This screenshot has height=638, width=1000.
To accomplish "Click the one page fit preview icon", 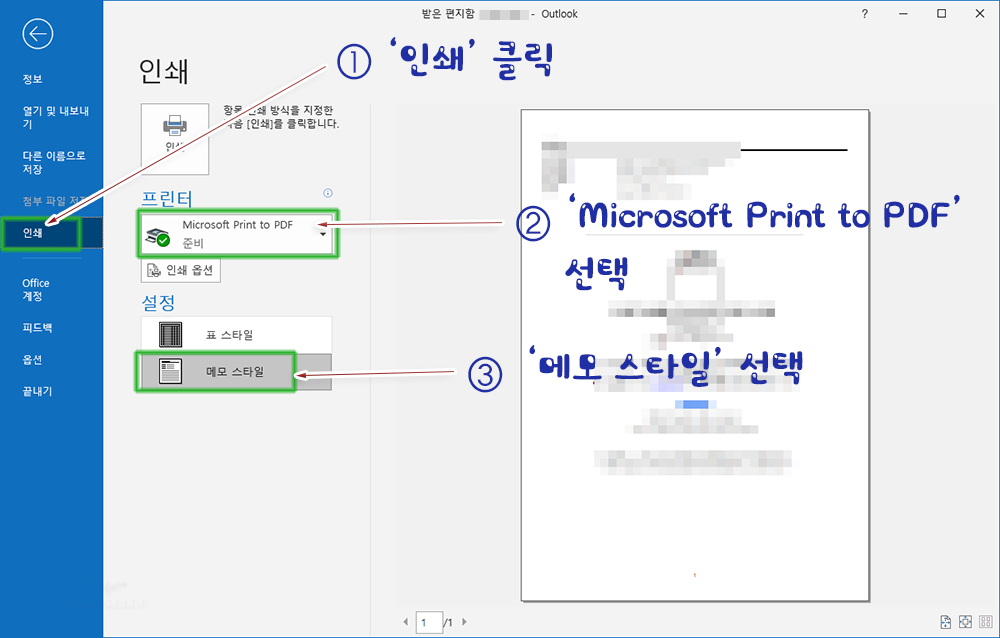I will click(966, 621).
